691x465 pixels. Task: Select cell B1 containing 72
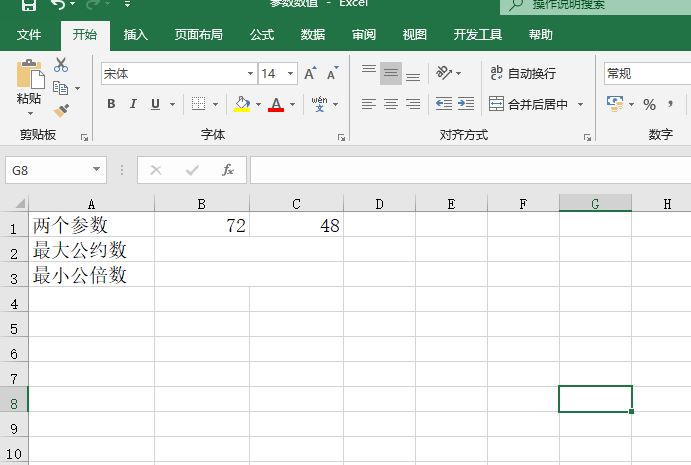(x=202, y=225)
